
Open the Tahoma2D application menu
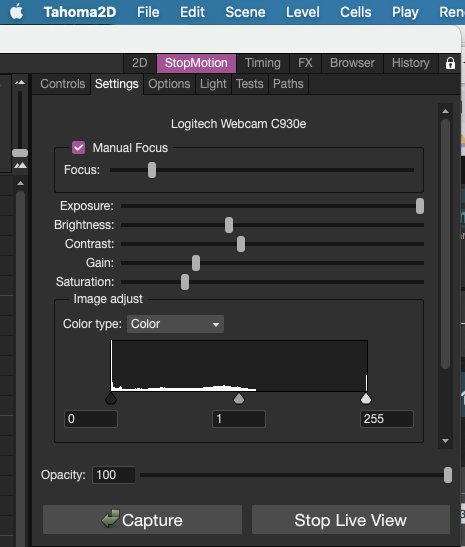tap(80, 12)
